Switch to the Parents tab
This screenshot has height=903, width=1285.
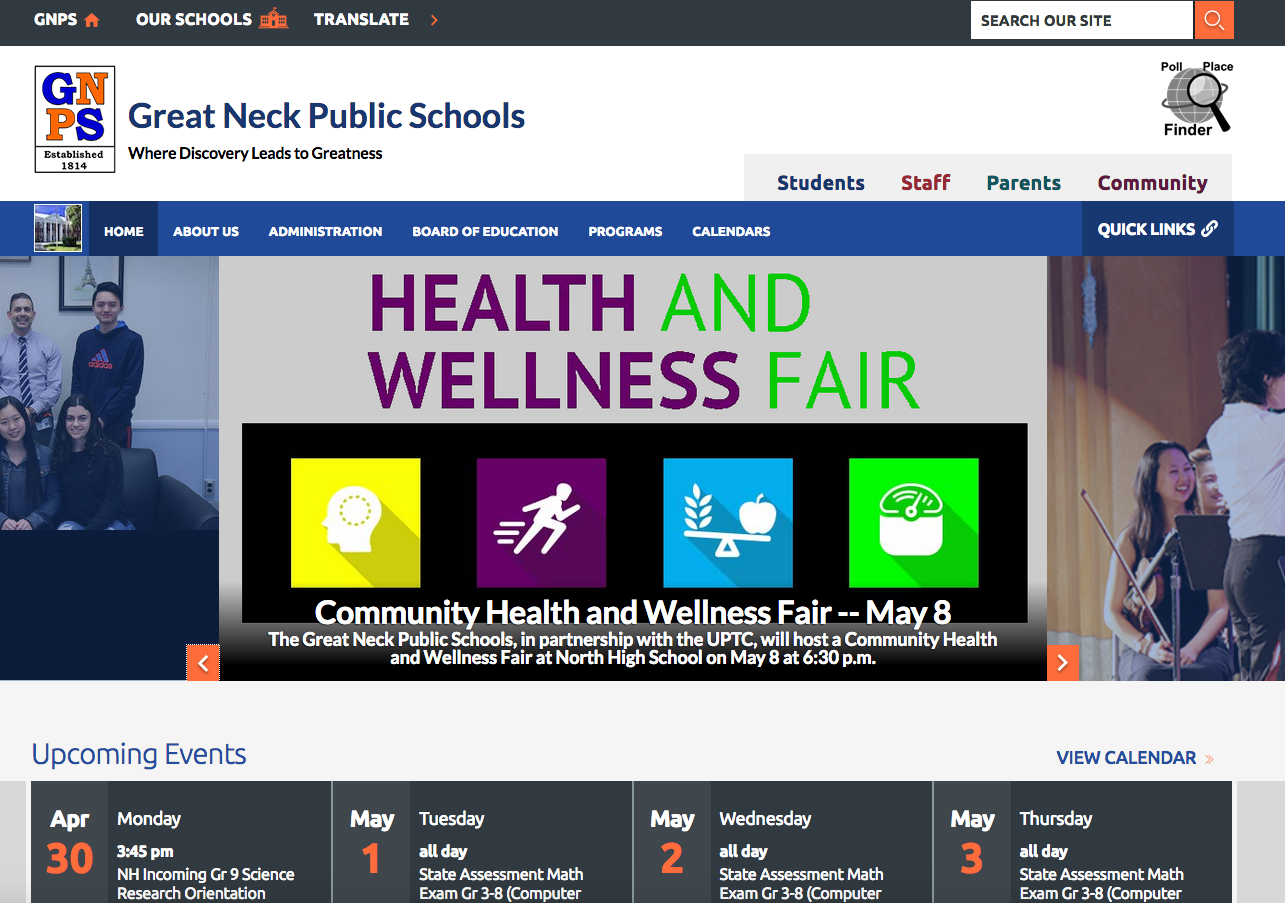[1023, 183]
